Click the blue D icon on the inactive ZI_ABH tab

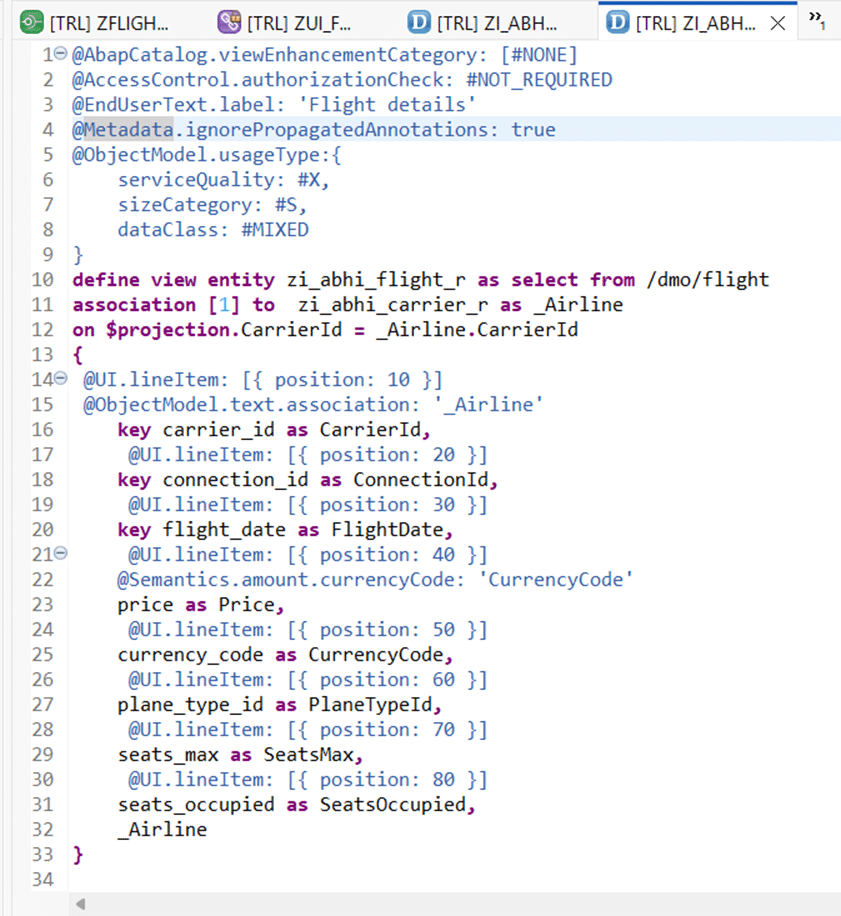(x=420, y=22)
